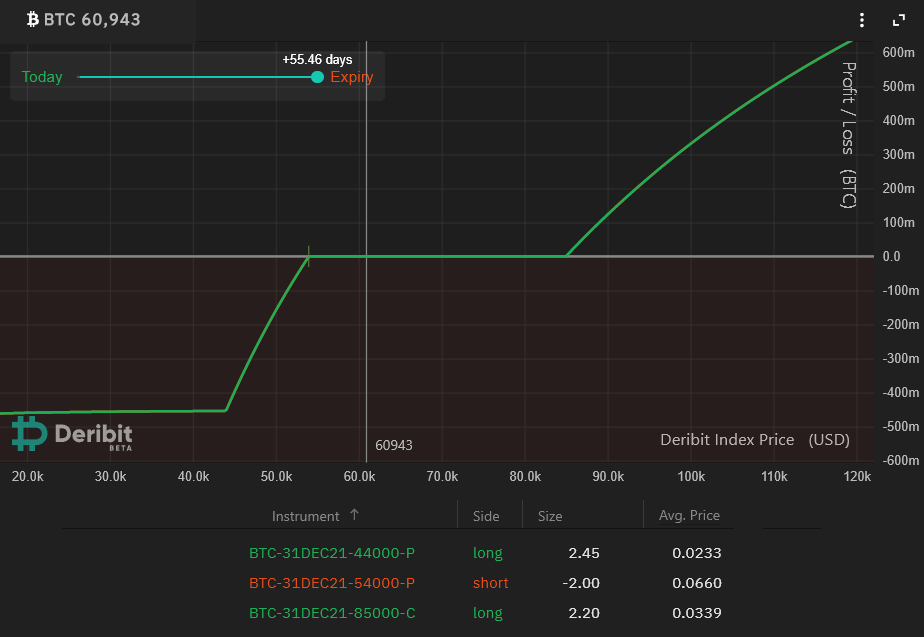Open the three-dot more options menu

click(862, 20)
